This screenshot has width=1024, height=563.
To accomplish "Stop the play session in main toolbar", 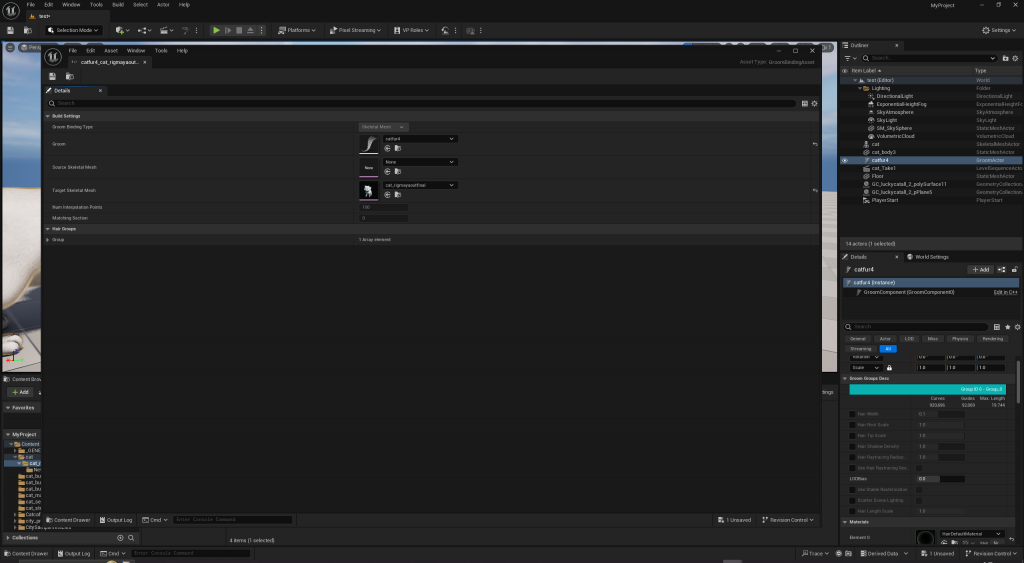I will click(239, 30).
